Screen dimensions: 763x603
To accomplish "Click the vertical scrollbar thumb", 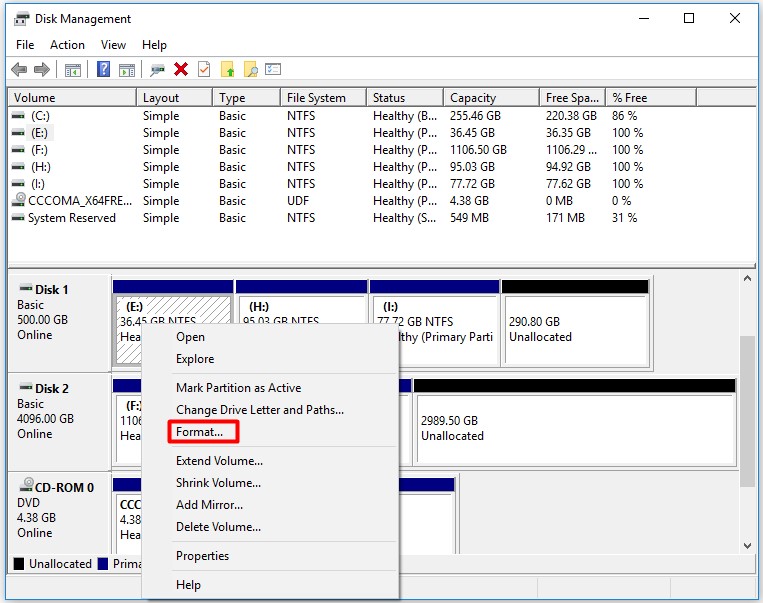I will (x=747, y=411).
